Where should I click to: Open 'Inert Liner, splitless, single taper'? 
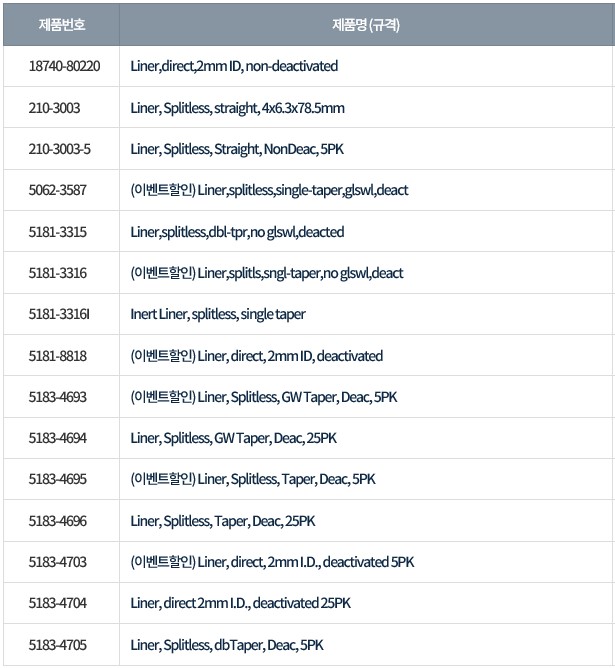[x=218, y=314]
